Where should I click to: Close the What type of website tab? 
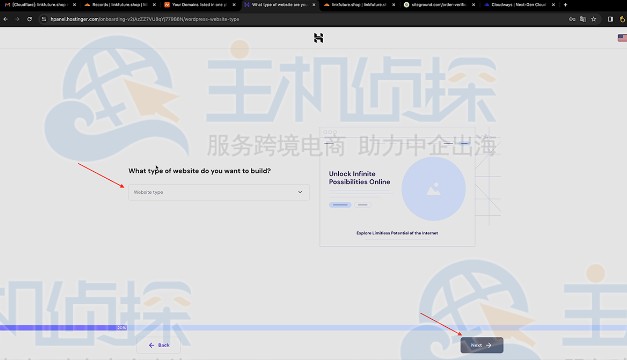click(314, 5)
